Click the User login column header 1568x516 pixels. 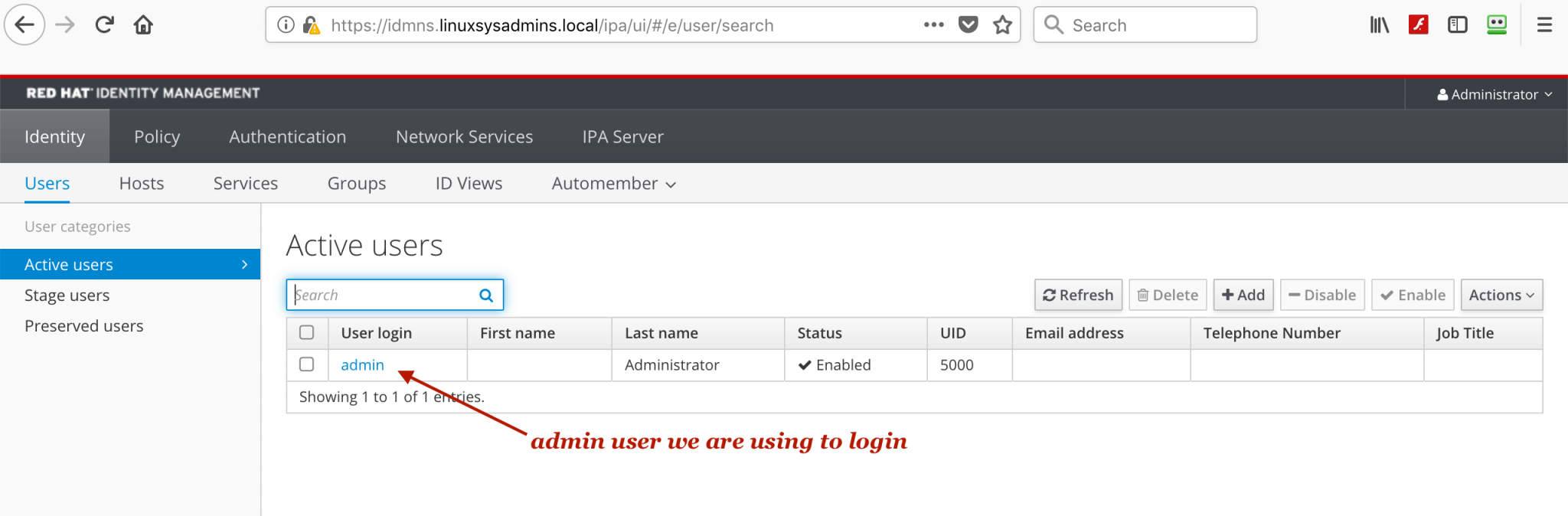(x=398, y=333)
